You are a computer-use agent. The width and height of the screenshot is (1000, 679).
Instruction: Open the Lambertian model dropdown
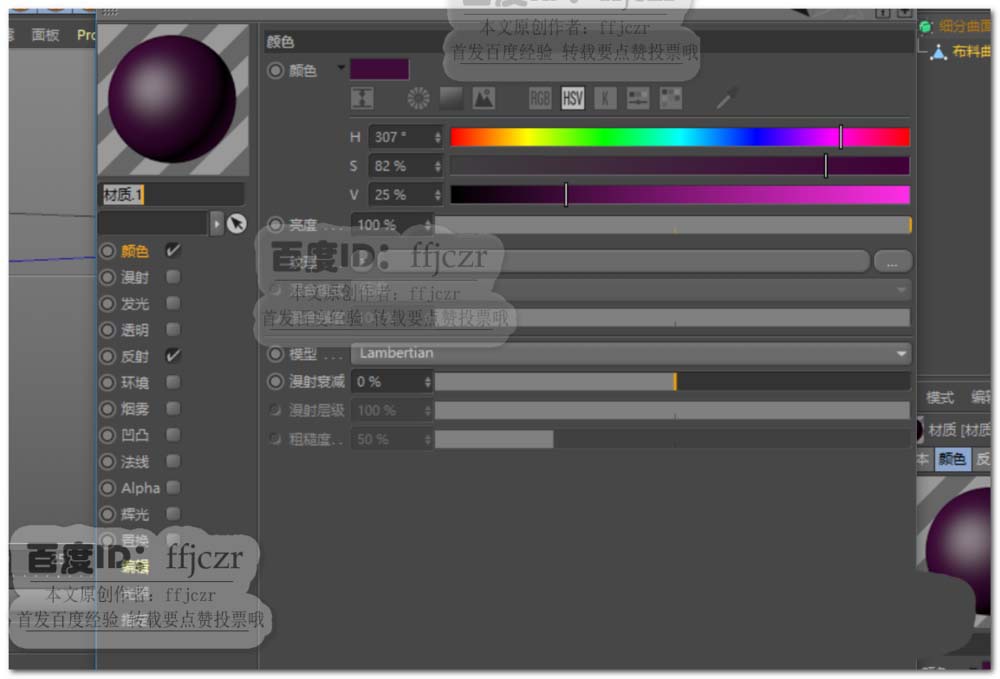point(630,353)
